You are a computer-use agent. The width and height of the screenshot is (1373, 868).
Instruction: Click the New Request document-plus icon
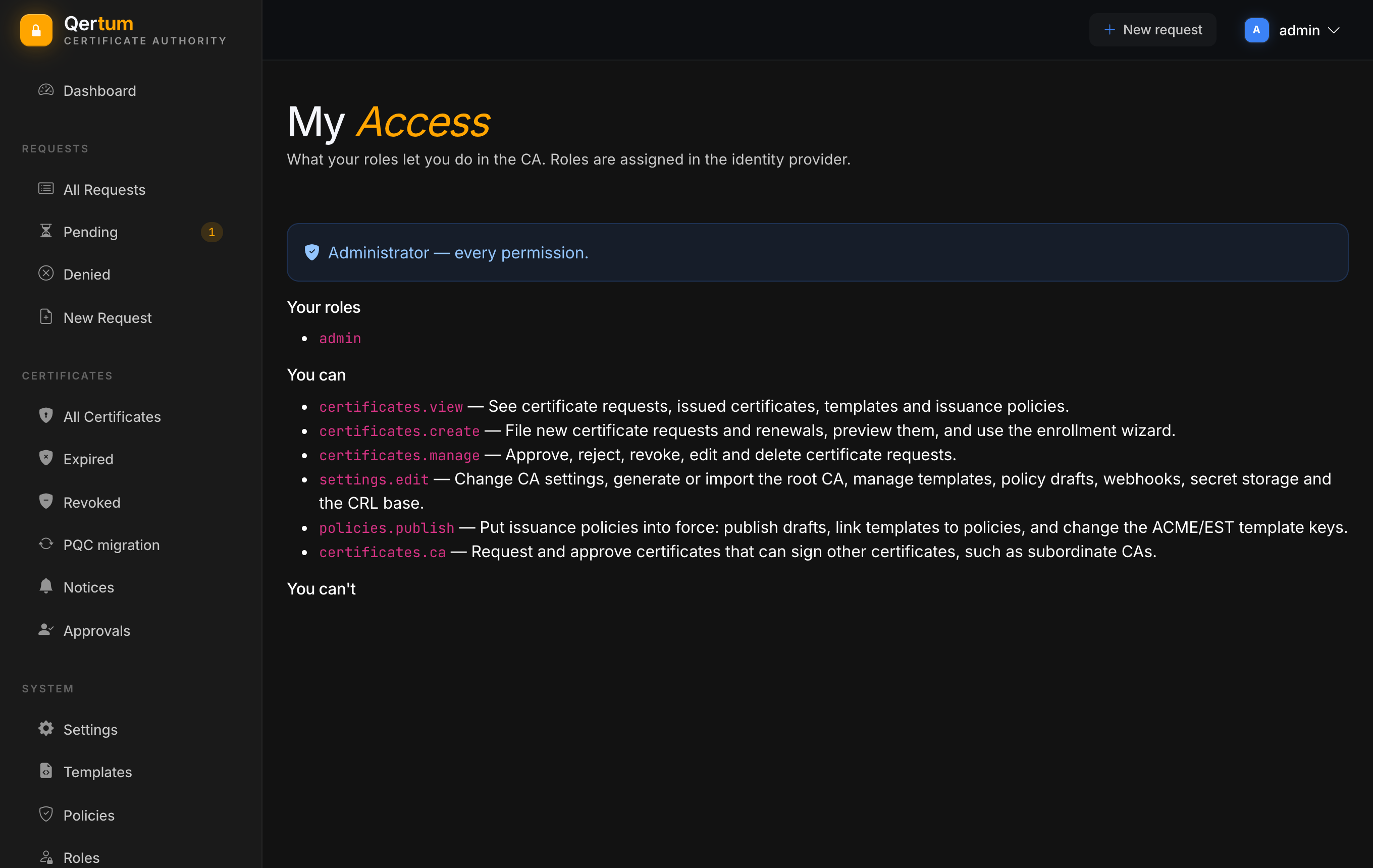click(x=45, y=317)
